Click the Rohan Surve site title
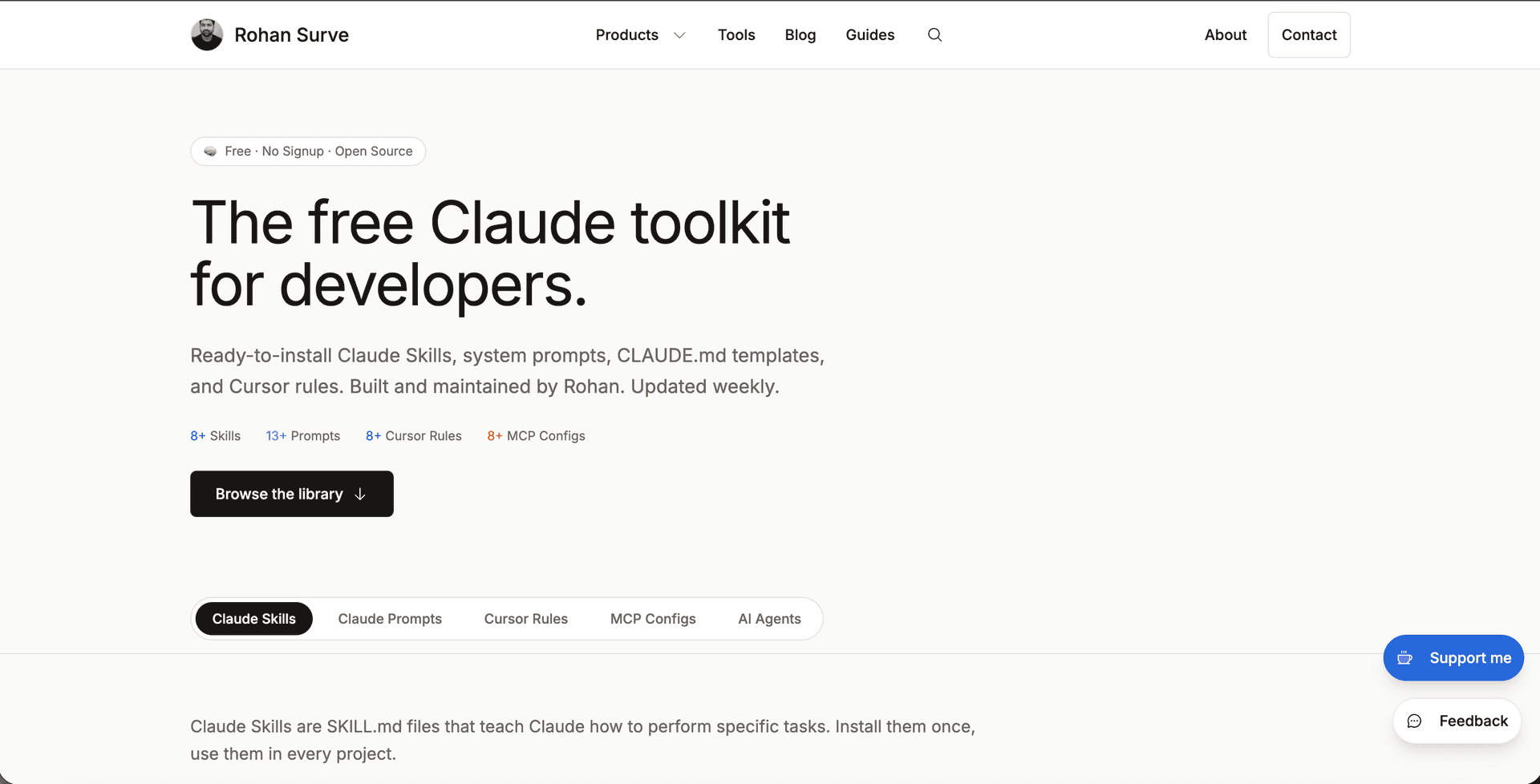The image size is (1540, 784). [x=291, y=34]
